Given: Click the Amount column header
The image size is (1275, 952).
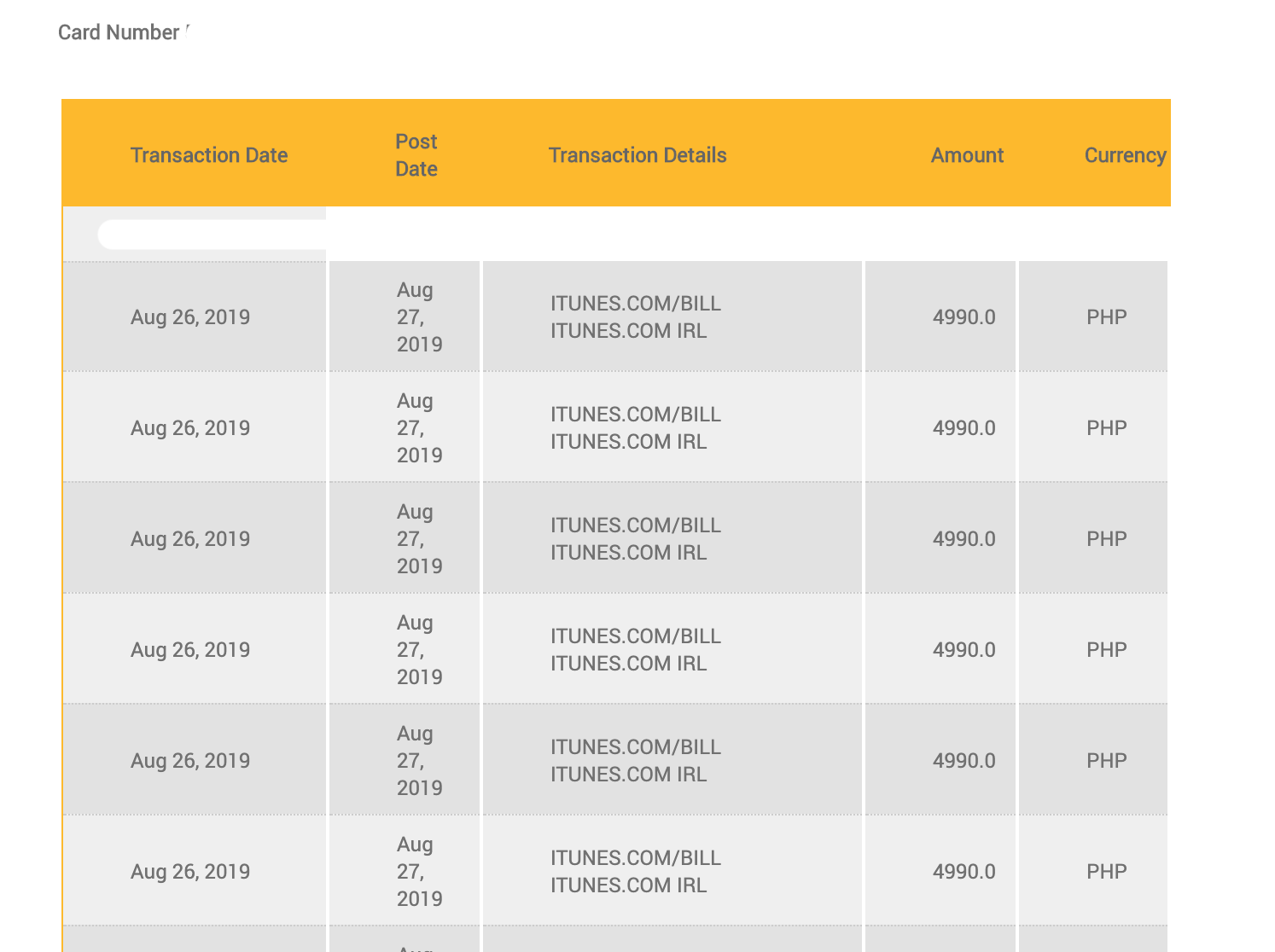Looking at the screenshot, I should [967, 155].
